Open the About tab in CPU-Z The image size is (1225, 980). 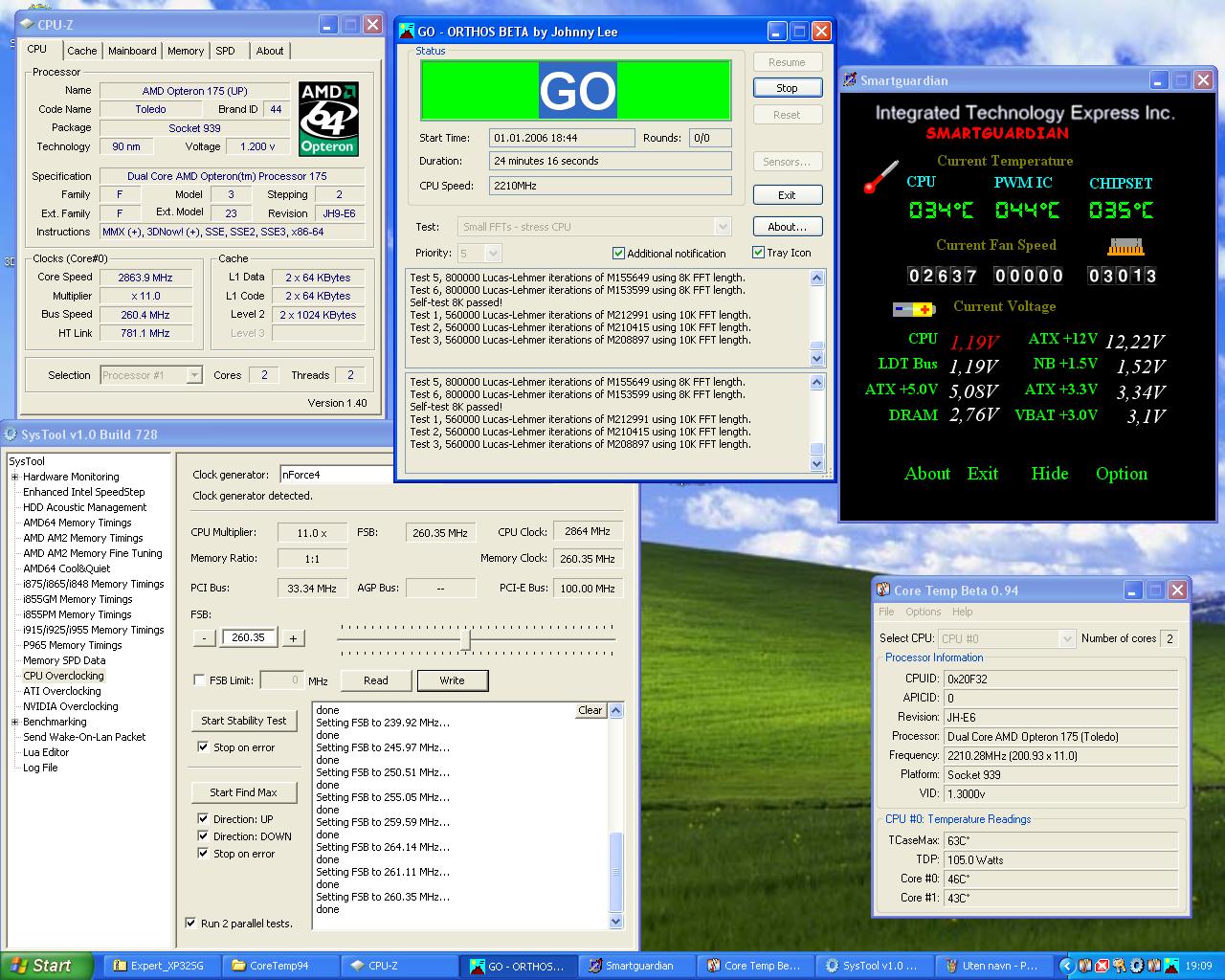point(270,51)
